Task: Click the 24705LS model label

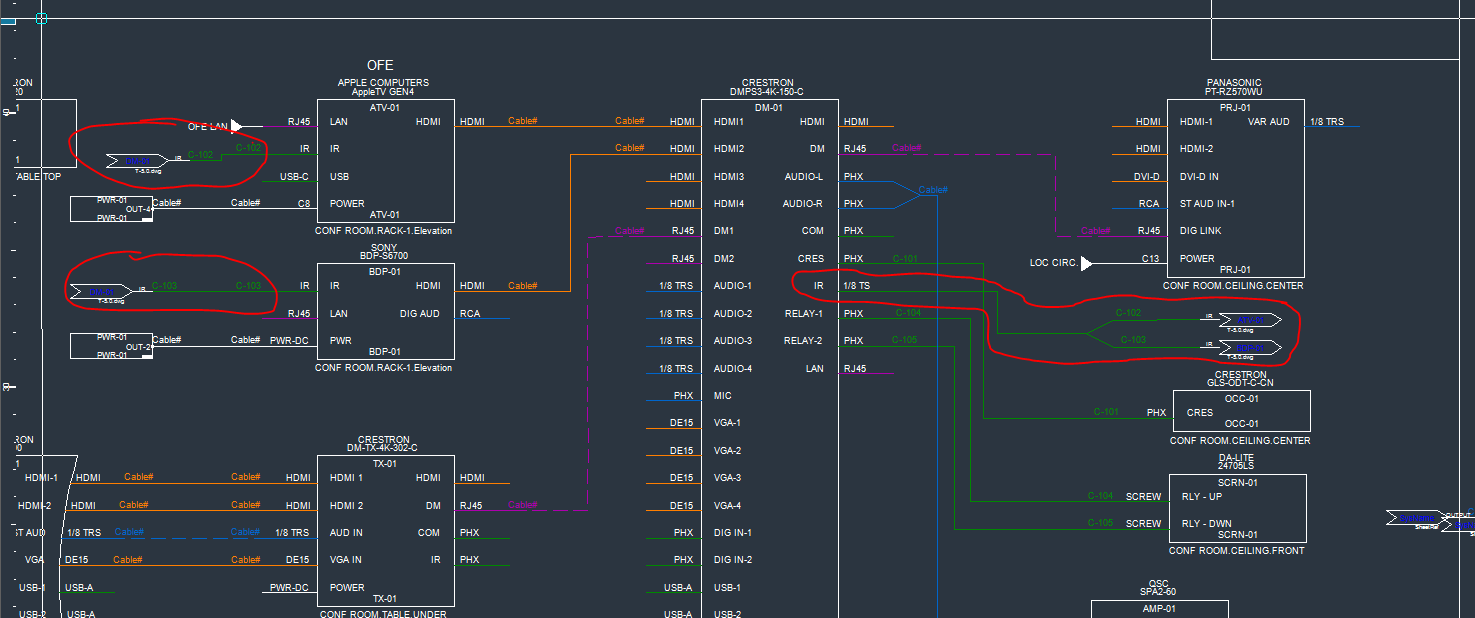Action: (x=1238, y=466)
